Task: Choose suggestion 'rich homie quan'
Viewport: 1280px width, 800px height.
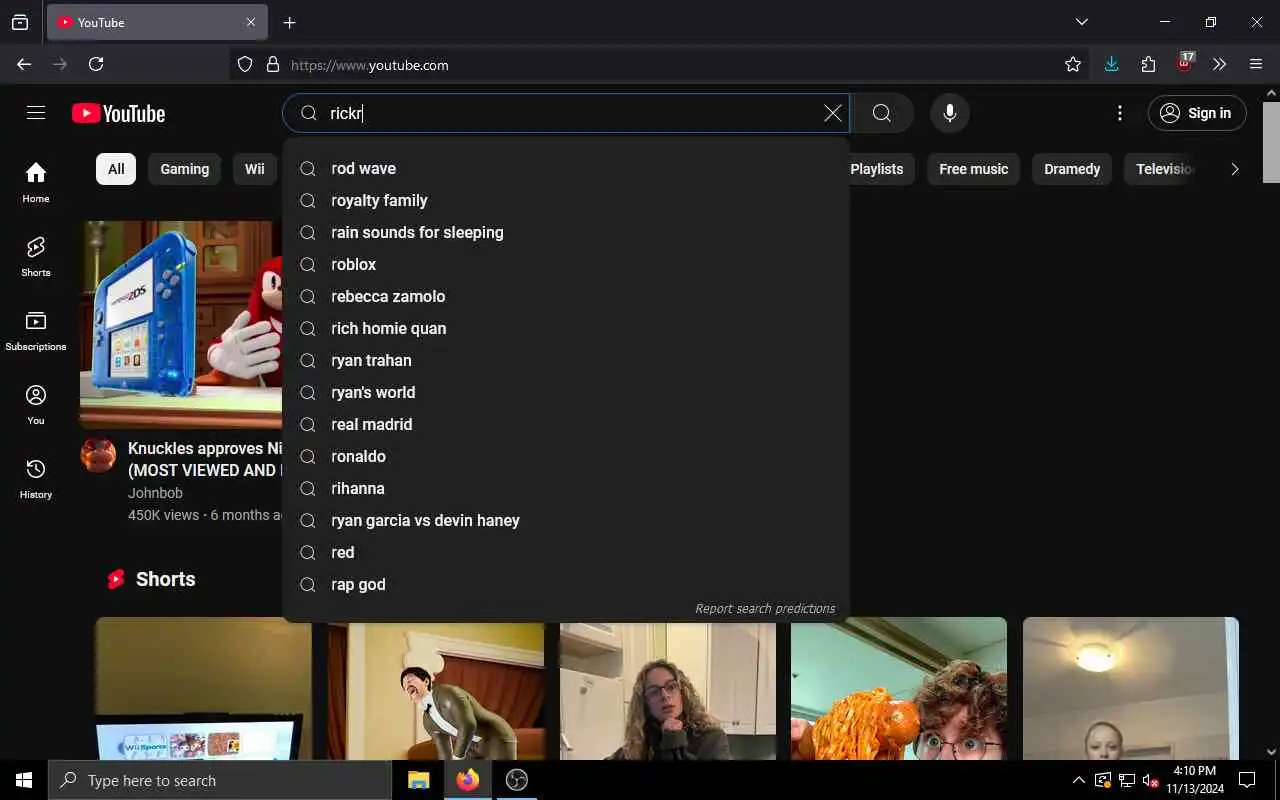Action: (x=566, y=328)
